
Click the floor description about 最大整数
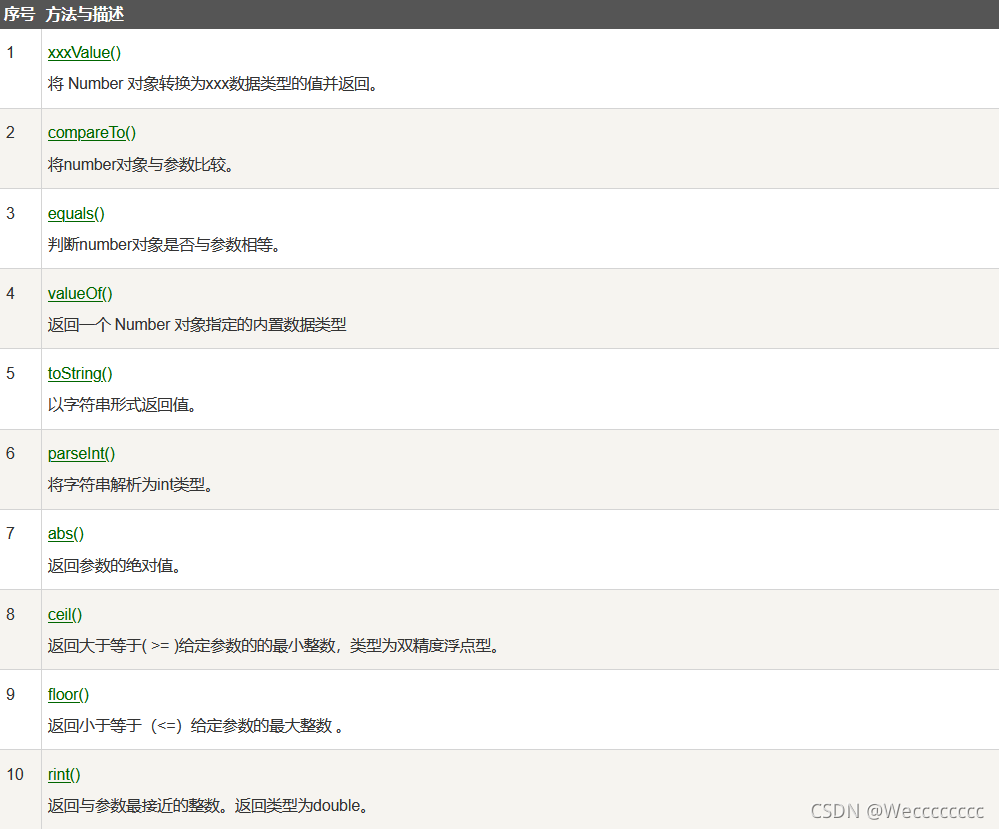click(x=196, y=726)
